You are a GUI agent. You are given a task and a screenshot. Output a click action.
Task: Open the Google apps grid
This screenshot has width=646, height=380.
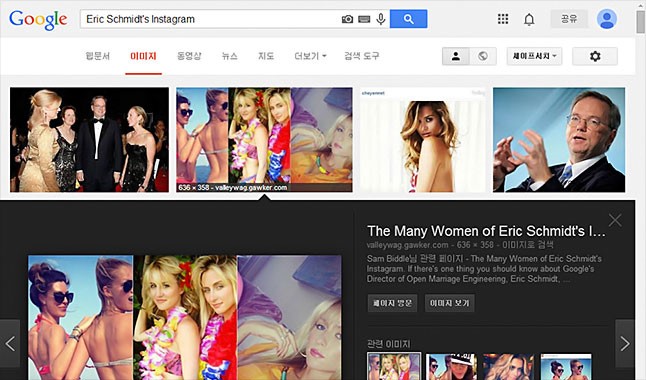click(x=503, y=19)
